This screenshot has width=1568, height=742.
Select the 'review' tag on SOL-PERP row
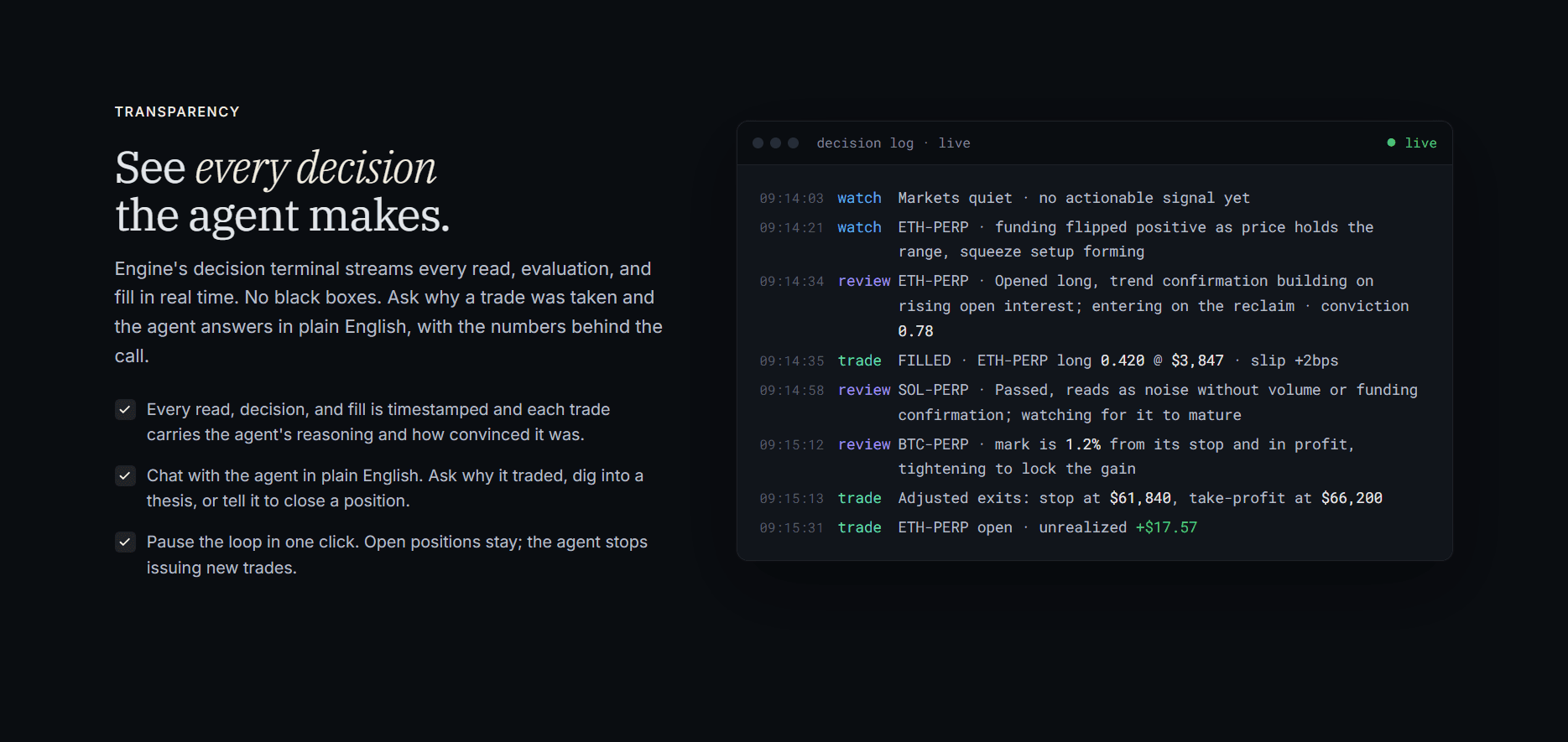pyautogui.click(x=864, y=390)
